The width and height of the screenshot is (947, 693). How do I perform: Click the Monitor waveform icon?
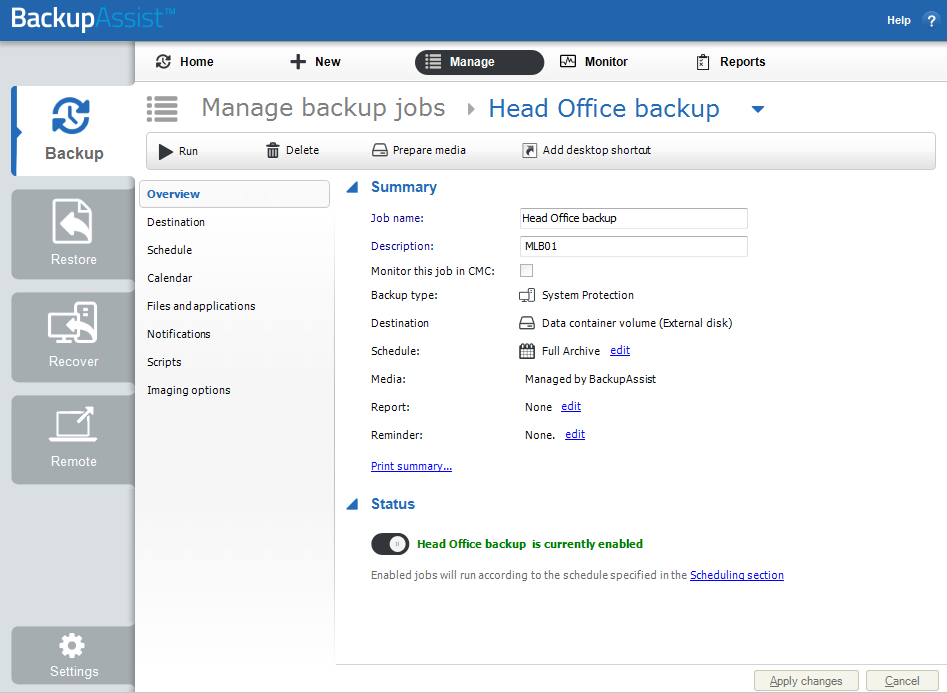tap(568, 61)
